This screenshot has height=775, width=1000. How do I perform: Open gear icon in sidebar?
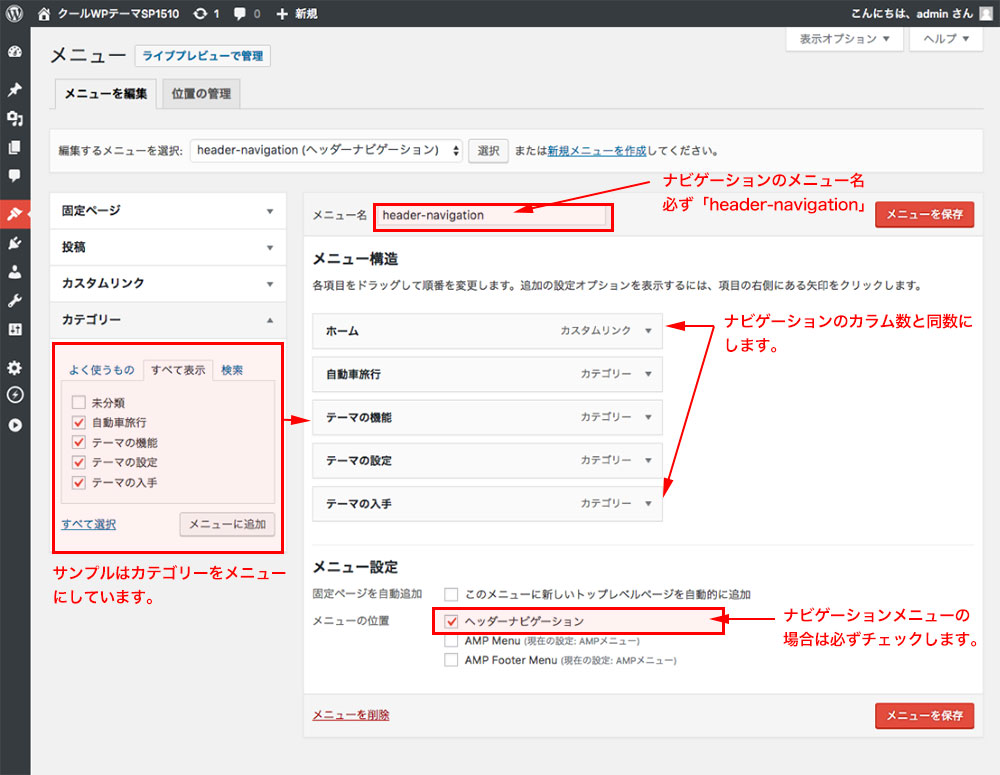[x=15, y=367]
